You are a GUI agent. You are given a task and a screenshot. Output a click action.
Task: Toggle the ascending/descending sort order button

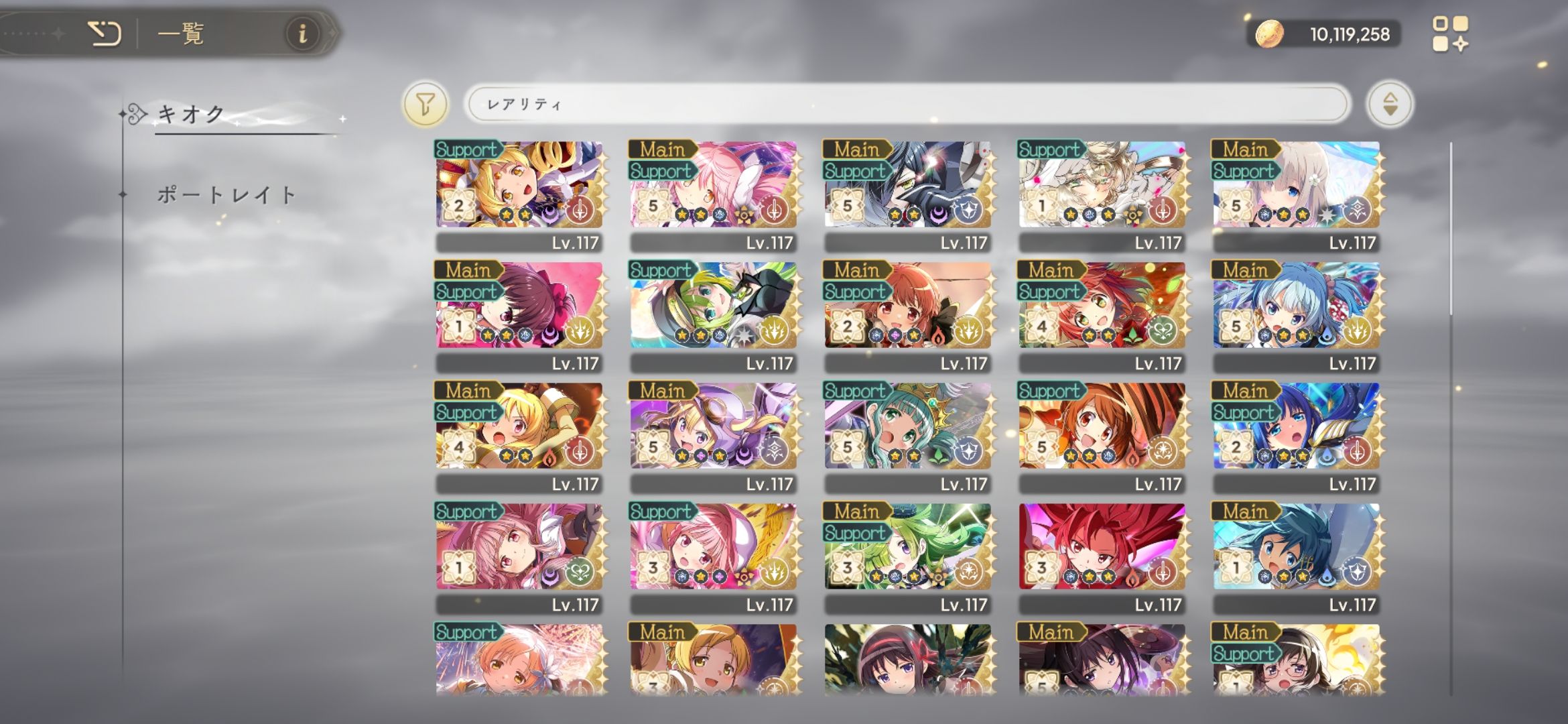click(1390, 104)
